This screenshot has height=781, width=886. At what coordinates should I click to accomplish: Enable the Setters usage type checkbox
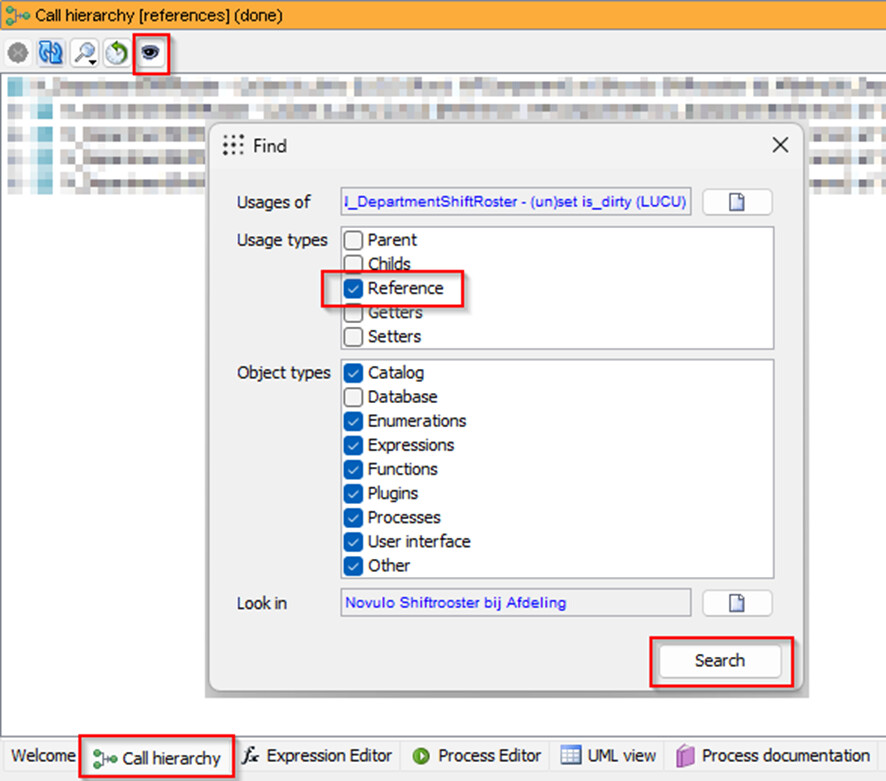click(353, 336)
